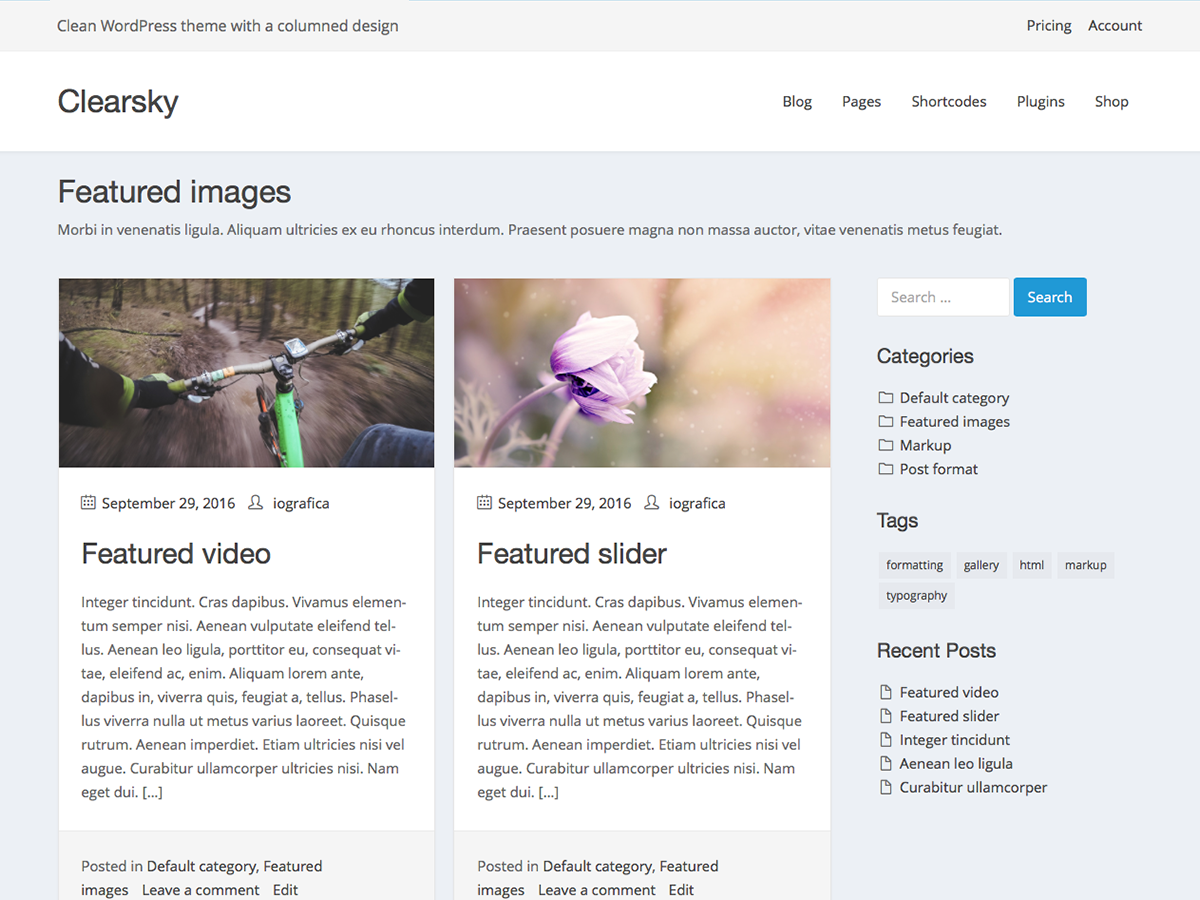Viewport: 1200px width, 900px height.
Task: Go to the Pricing page
Action: click(1048, 25)
